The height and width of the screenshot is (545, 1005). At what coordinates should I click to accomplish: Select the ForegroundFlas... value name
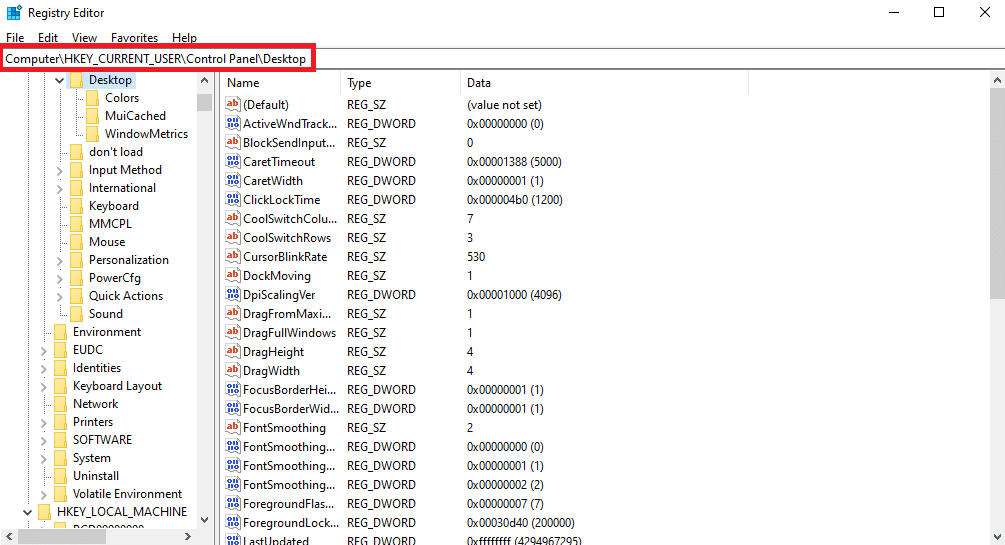(288, 504)
